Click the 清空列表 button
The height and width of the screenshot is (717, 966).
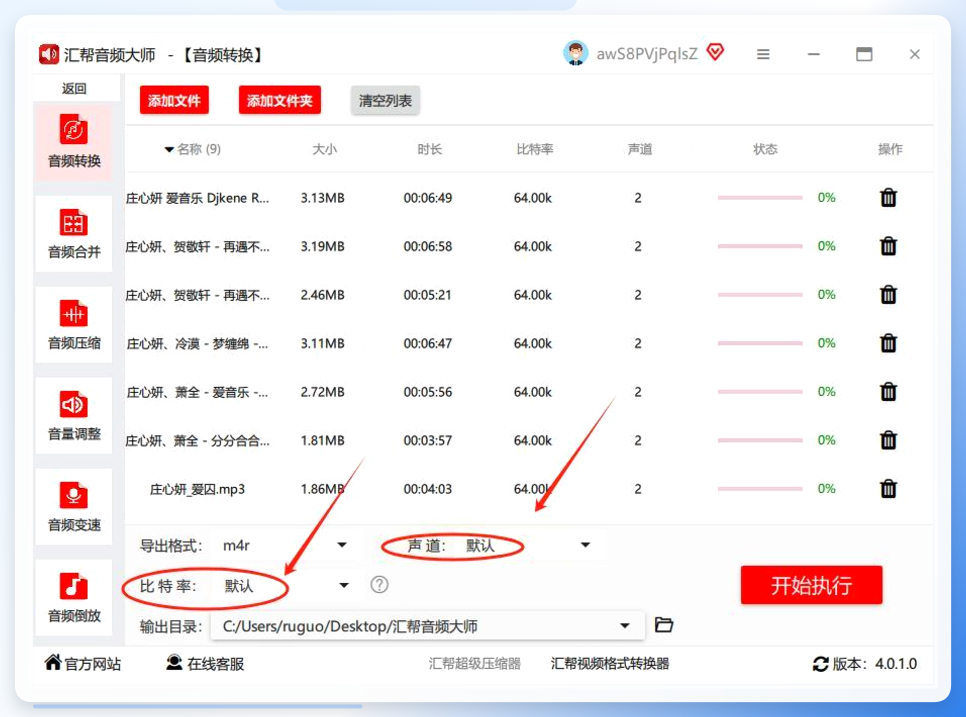385,100
